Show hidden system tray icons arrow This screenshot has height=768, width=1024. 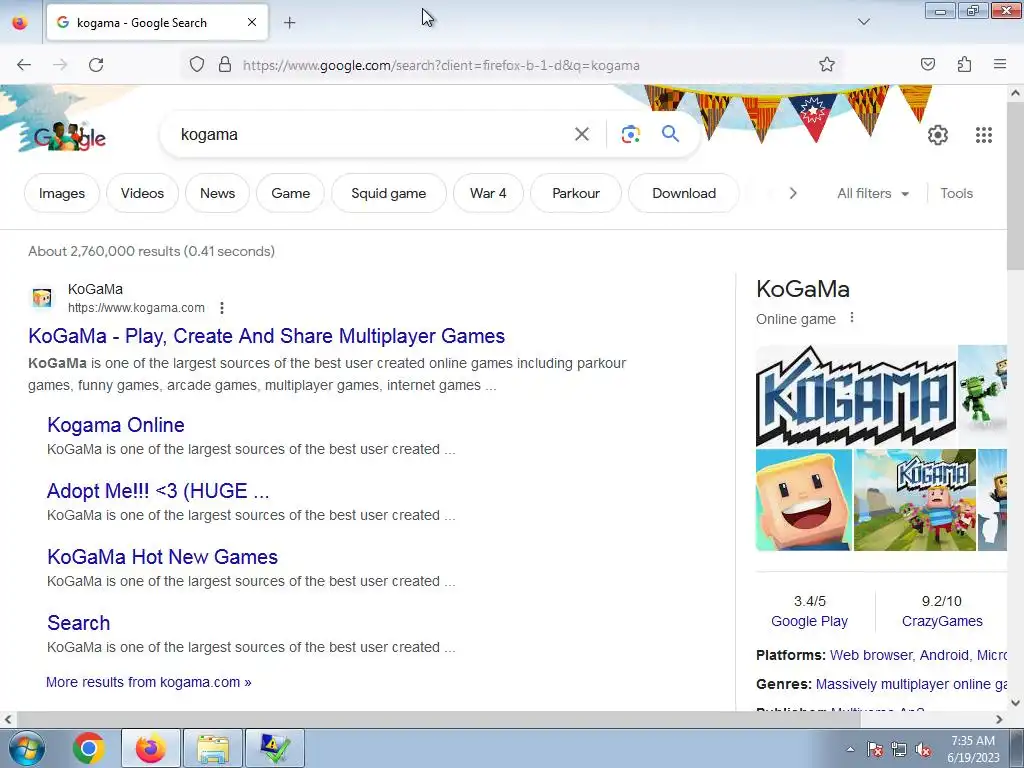pyautogui.click(x=850, y=749)
